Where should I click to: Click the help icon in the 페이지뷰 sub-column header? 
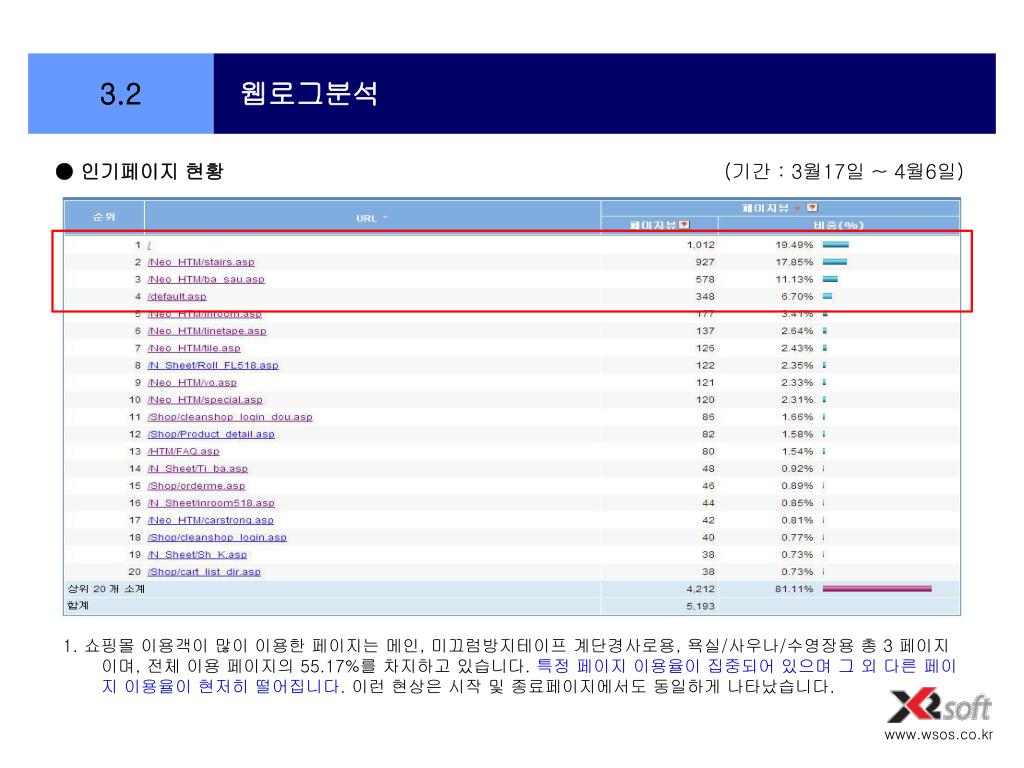click(684, 225)
